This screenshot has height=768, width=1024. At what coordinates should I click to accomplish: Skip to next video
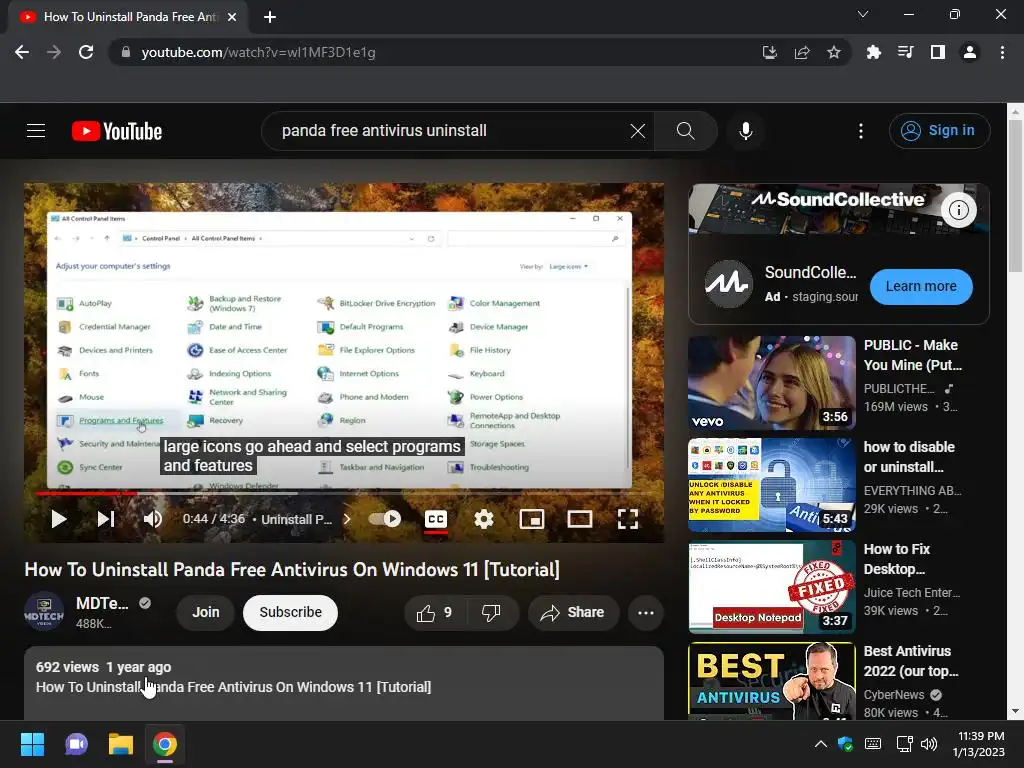(x=106, y=519)
